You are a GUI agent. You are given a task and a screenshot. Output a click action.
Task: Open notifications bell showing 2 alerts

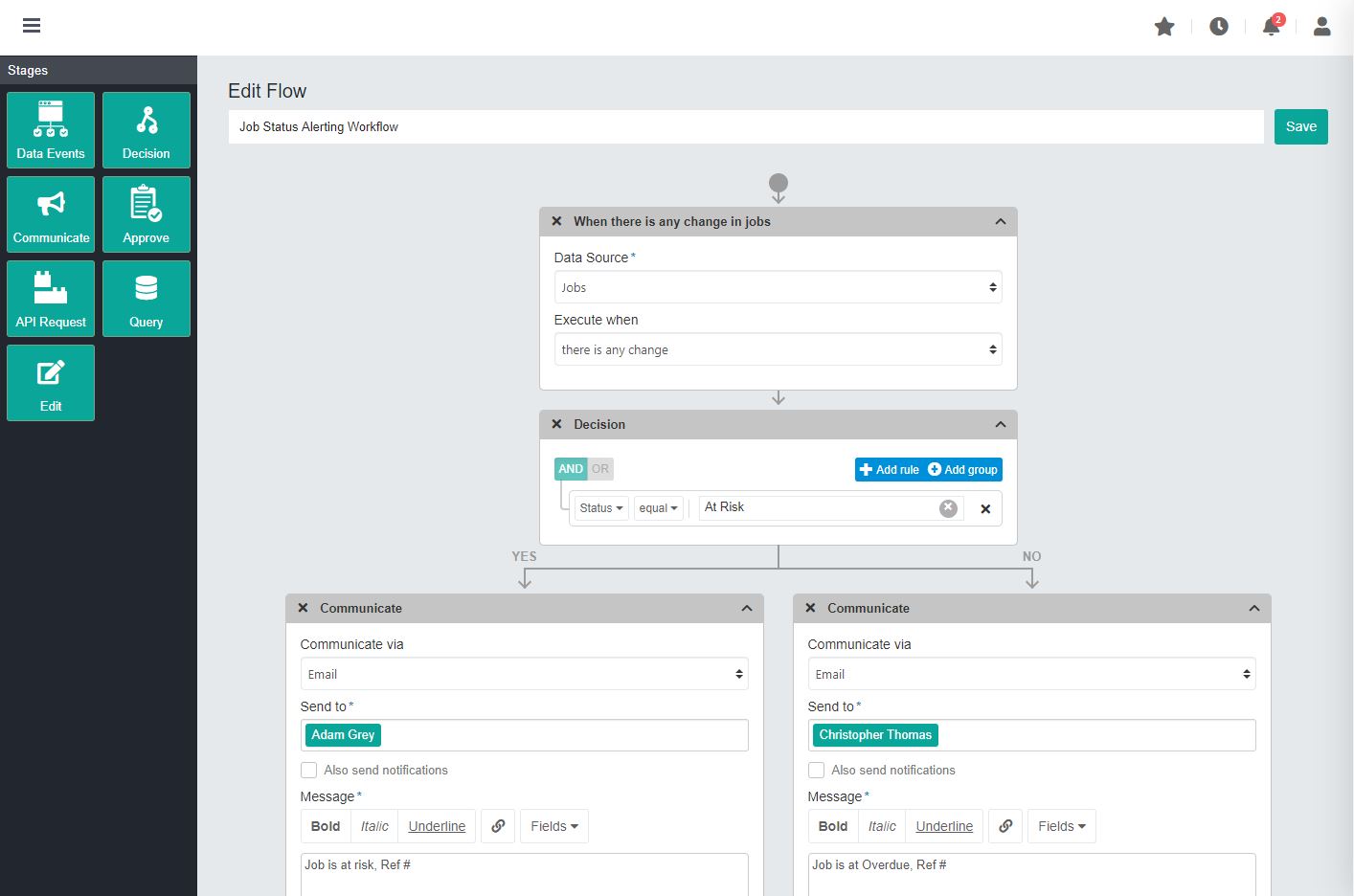pyautogui.click(x=1270, y=27)
